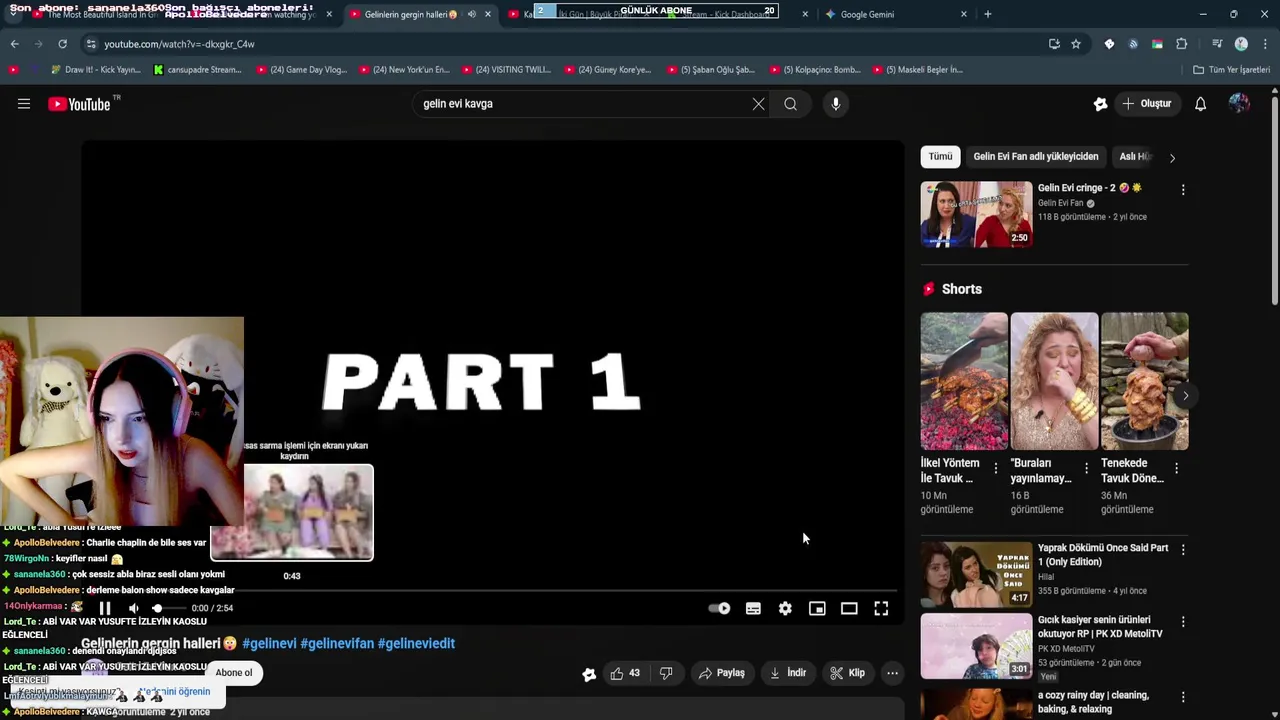Switch to miniplayer mode
Image resolution: width=1280 pixels, height=720 pixels.
(817, 608)
